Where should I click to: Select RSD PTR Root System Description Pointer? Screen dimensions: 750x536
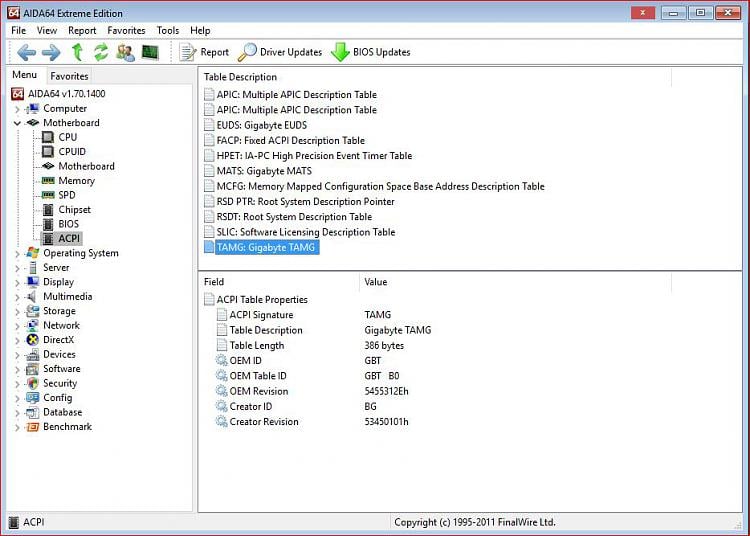305,202
